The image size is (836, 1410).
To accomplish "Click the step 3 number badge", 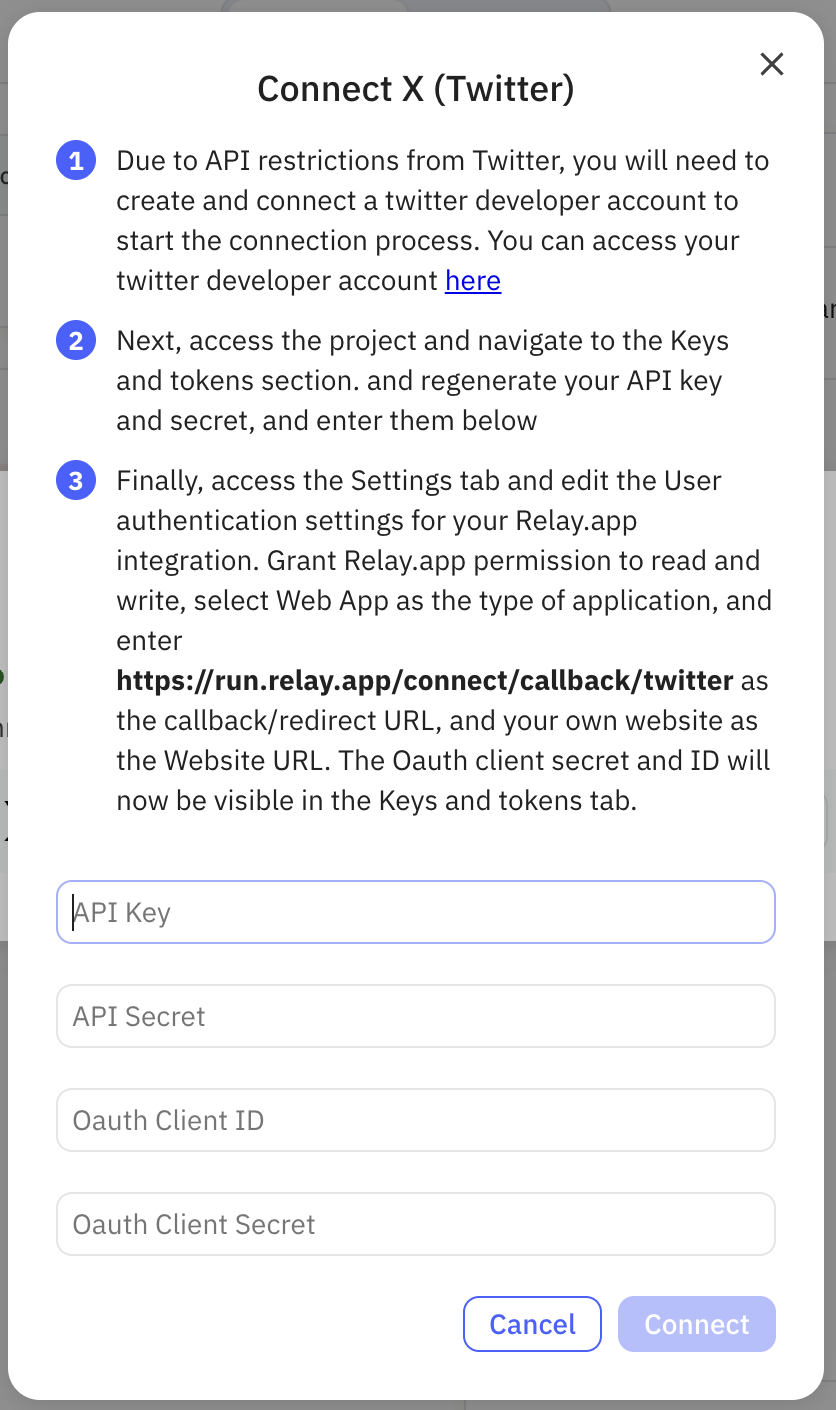I will (76, 481).
